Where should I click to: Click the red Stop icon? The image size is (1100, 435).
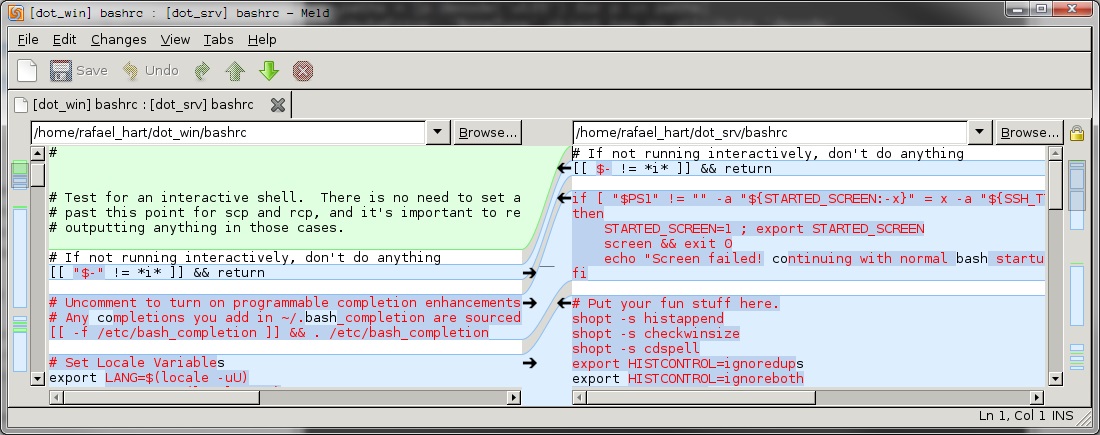[x=302, y=71]
